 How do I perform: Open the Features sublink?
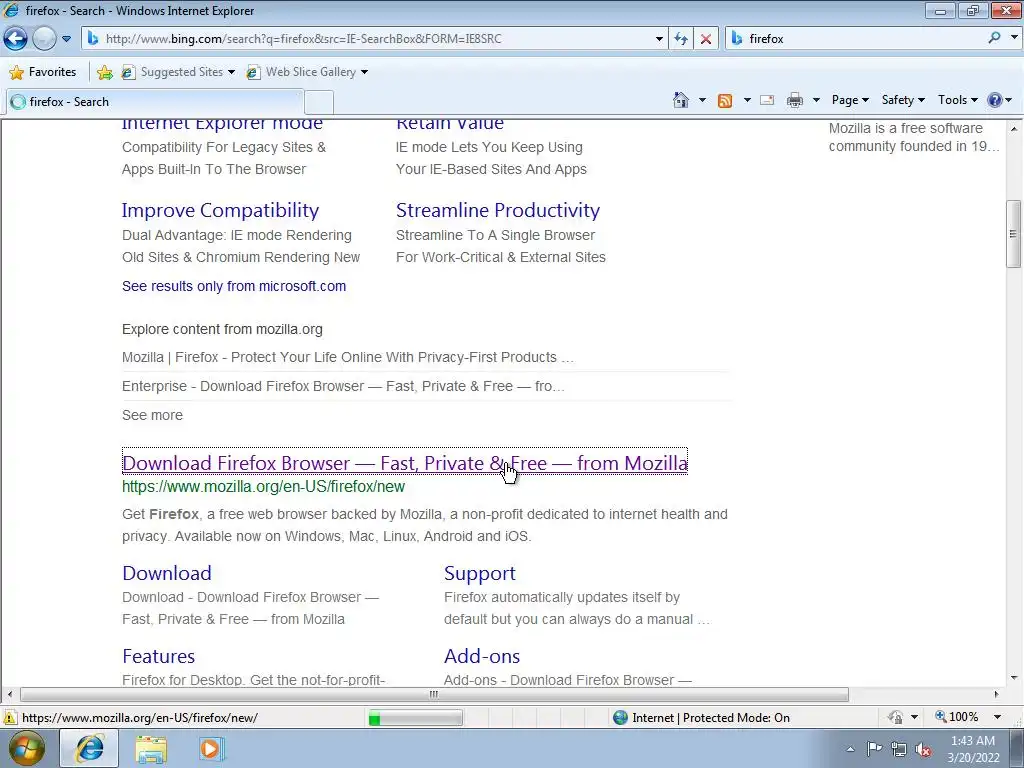pos(158,656)
